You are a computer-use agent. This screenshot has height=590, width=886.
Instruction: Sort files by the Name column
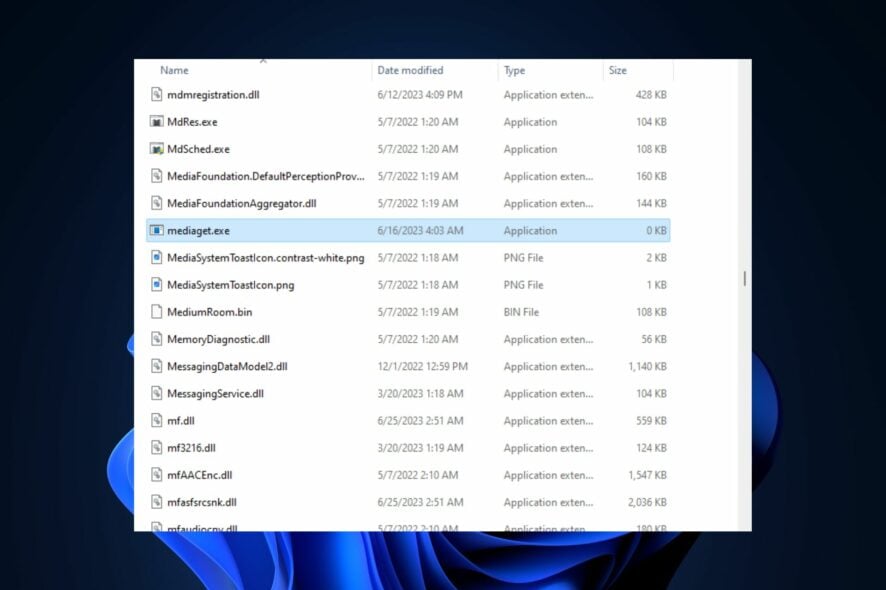pos(173,70)
